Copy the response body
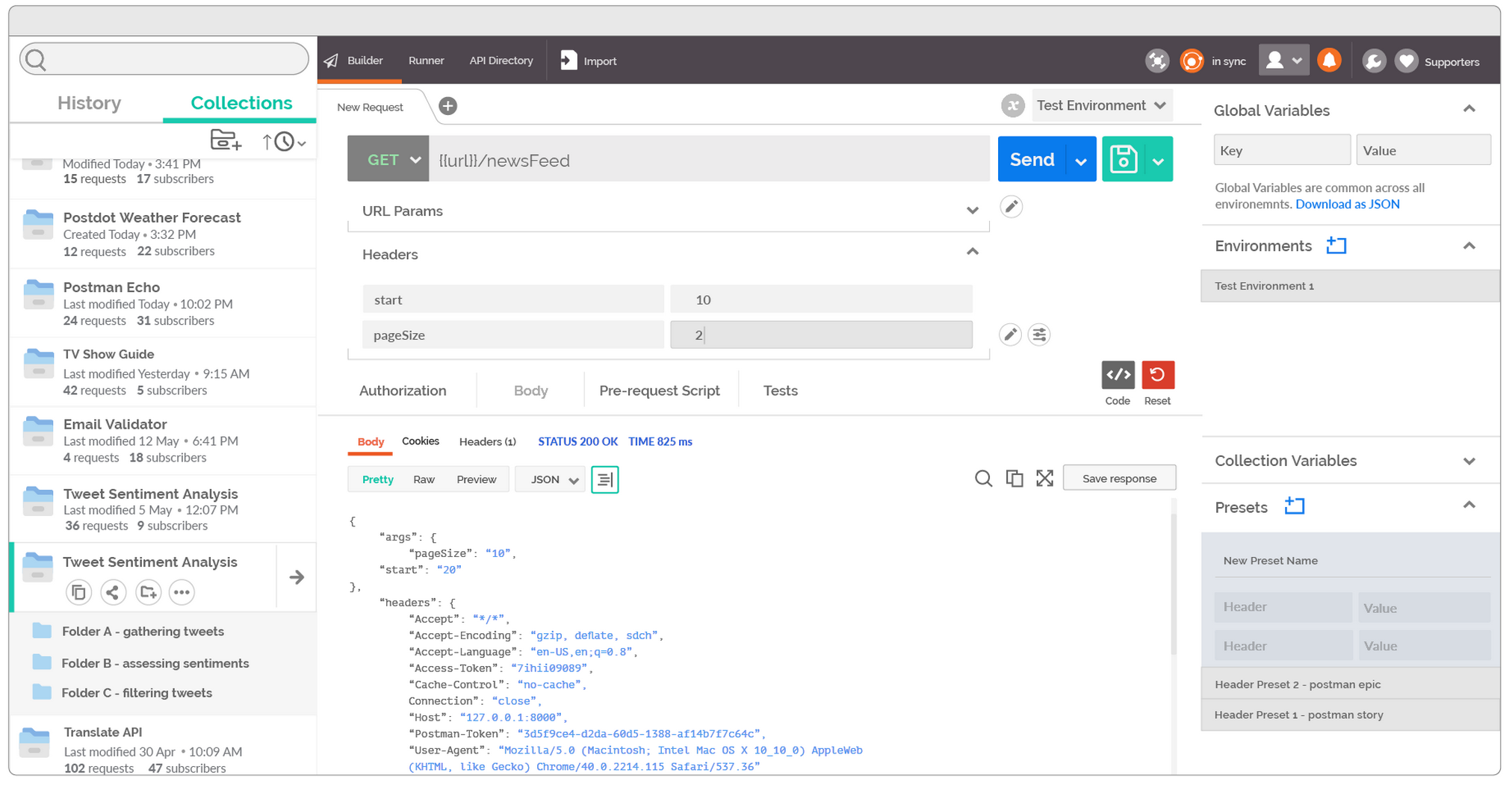1512x790 pixels. click(1014, 479)
